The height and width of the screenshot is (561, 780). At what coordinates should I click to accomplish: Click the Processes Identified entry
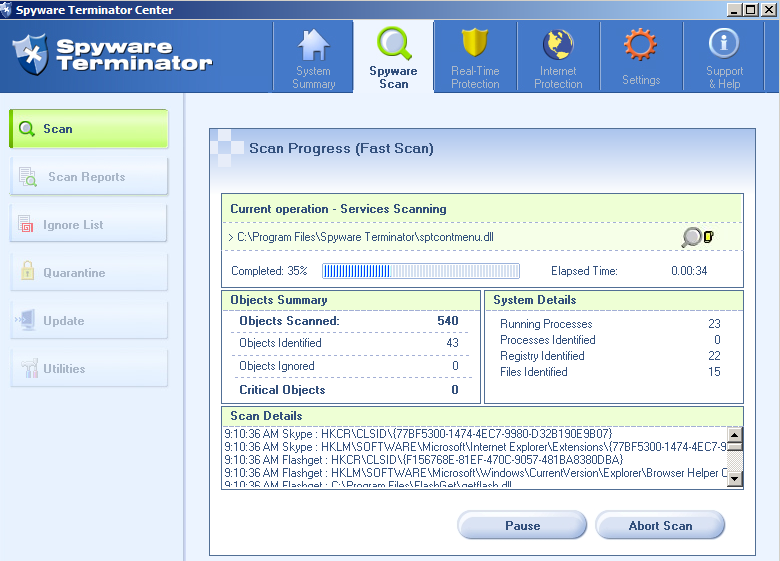coord(610,340)
